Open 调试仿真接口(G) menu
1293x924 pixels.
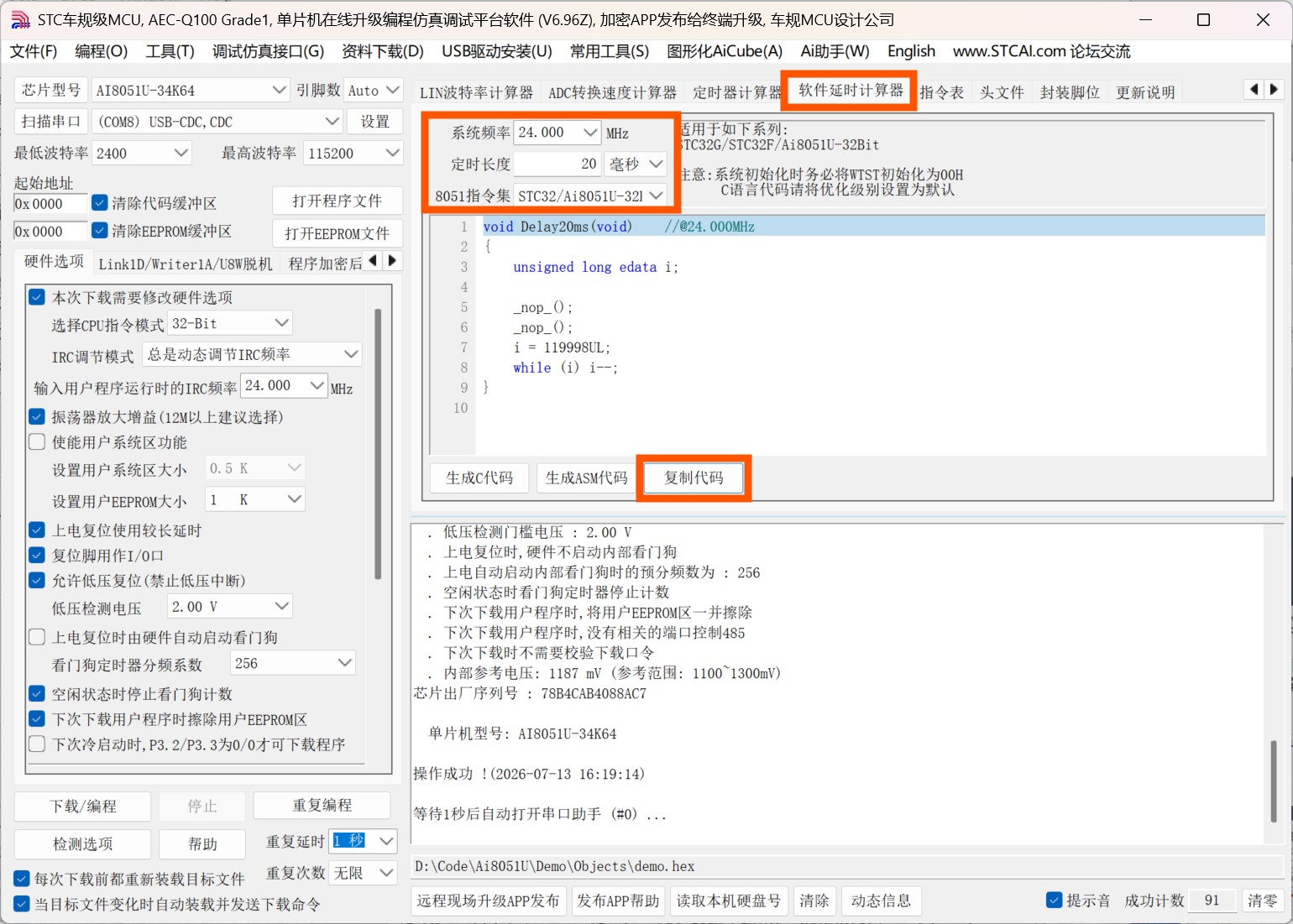268,51
